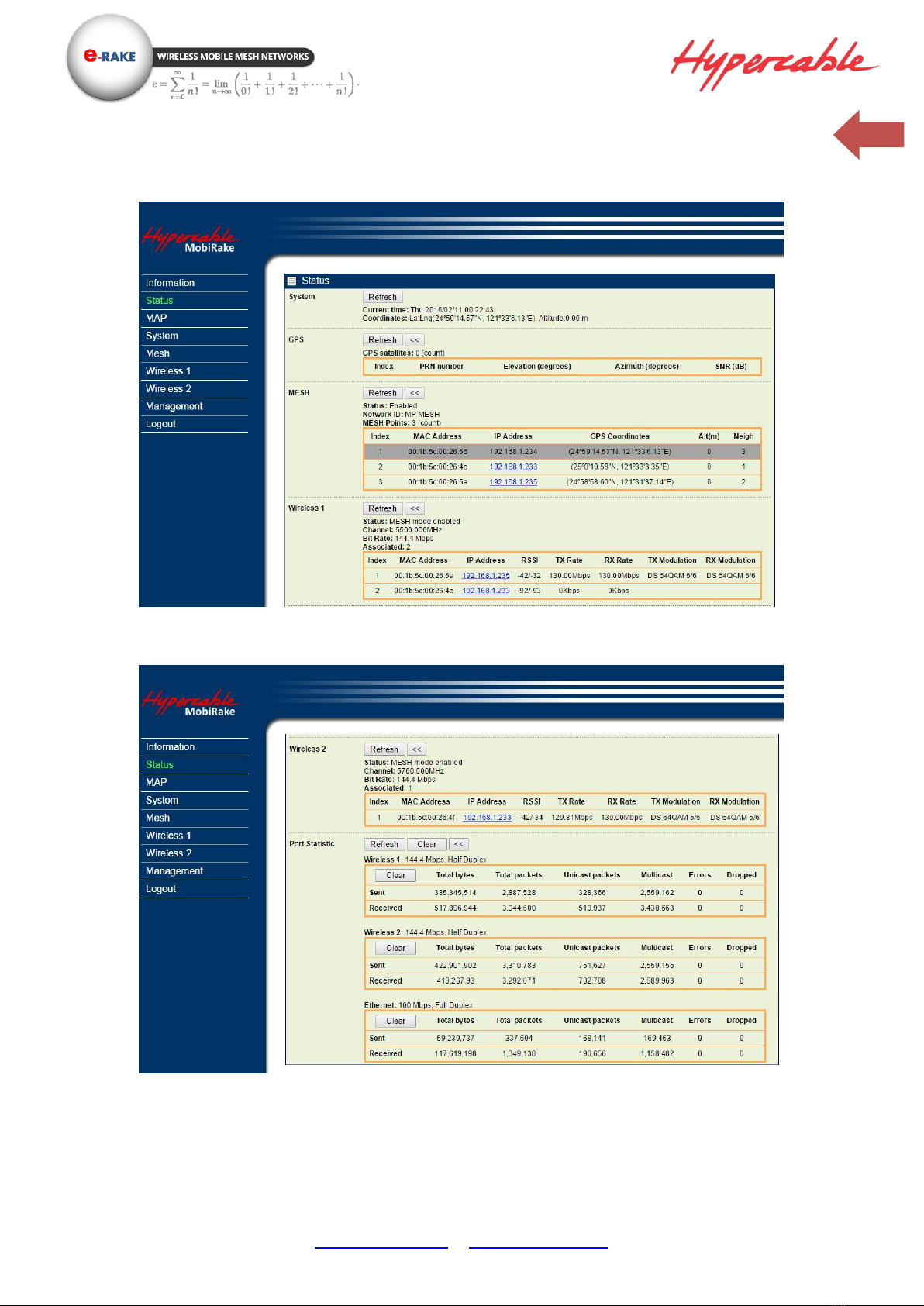Open Wireless 2 in the upper screenshot's sidebar
Screen dimensions: 924x1306
(168, 389)
